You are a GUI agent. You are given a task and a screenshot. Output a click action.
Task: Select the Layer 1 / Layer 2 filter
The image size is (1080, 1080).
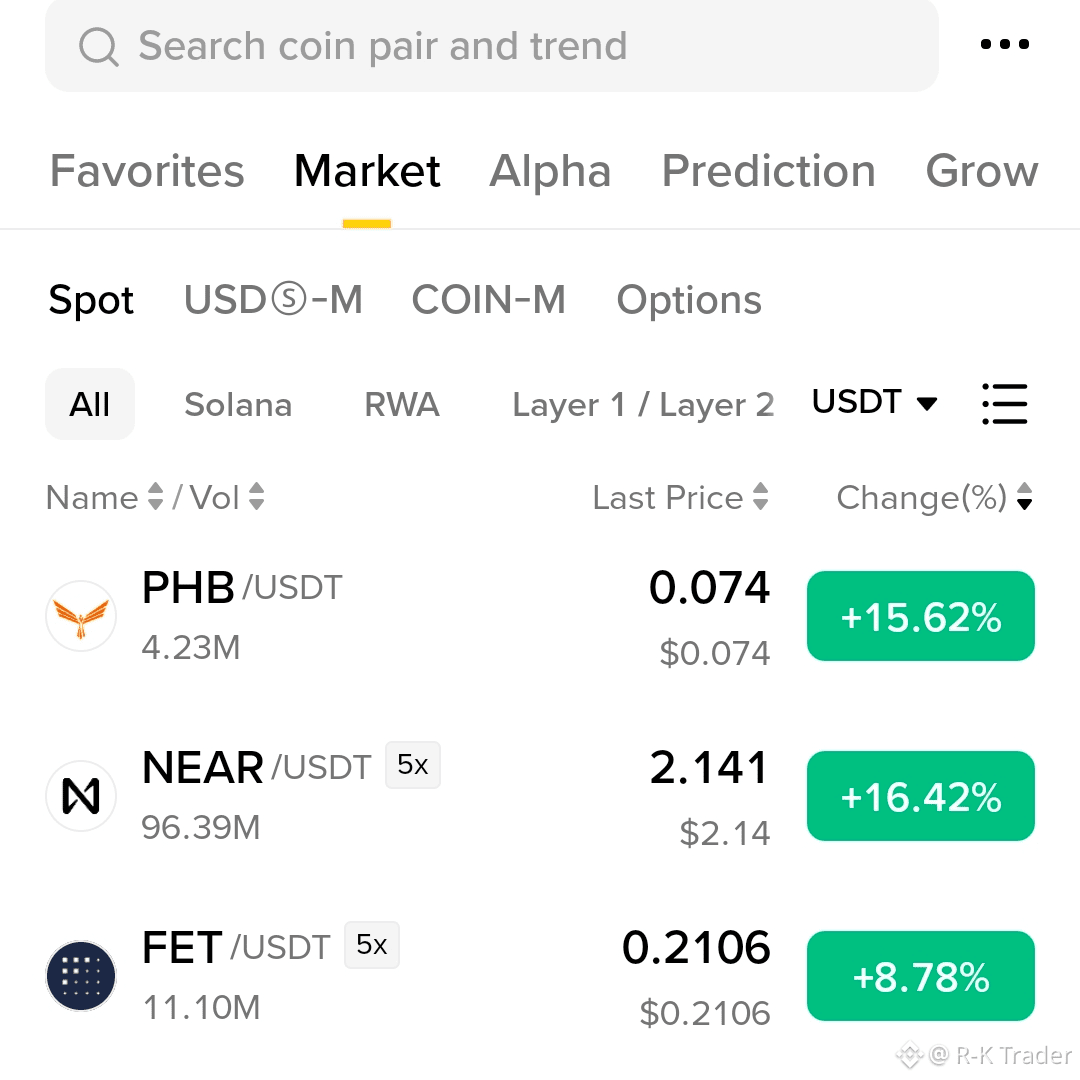tap(643, 404)
